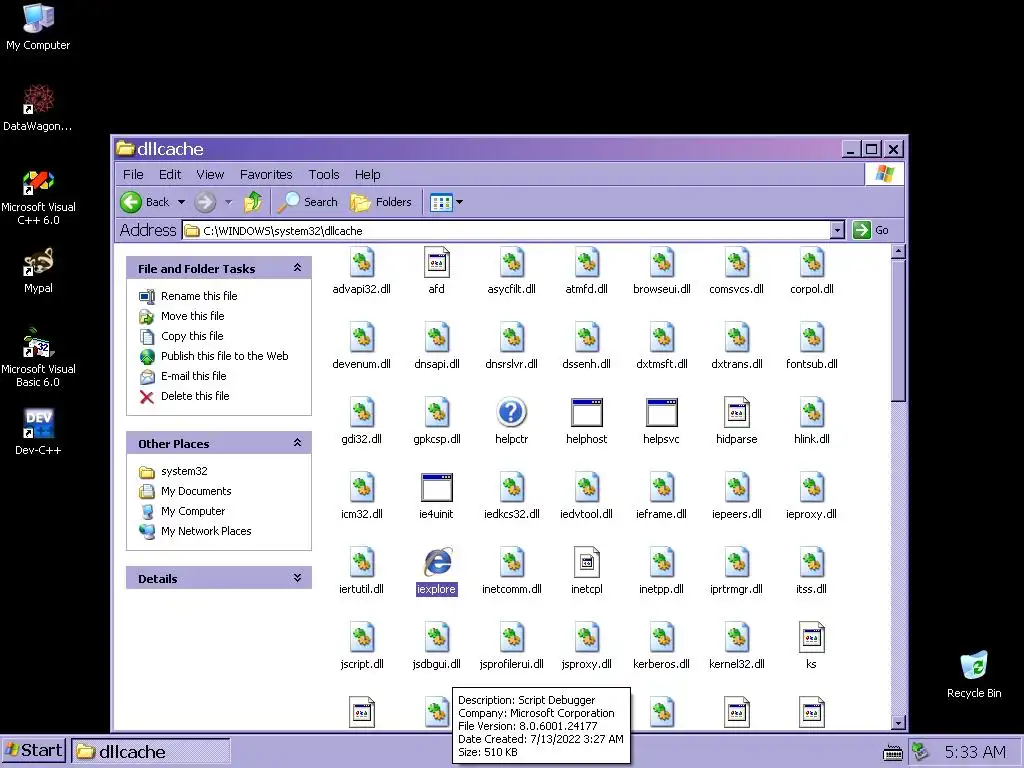Go to system32 in Other Places

pos(184,472)
